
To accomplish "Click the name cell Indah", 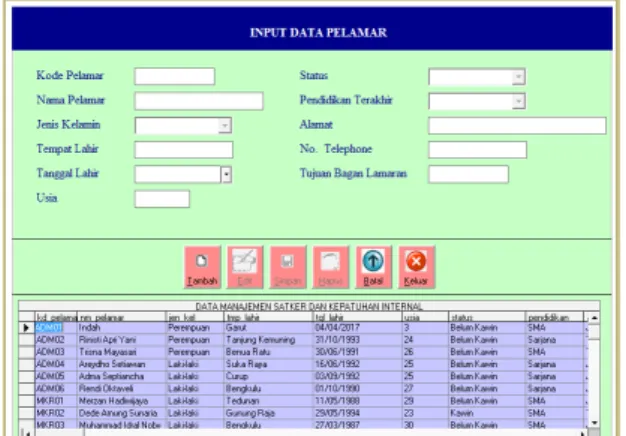I will coord(121,328).
